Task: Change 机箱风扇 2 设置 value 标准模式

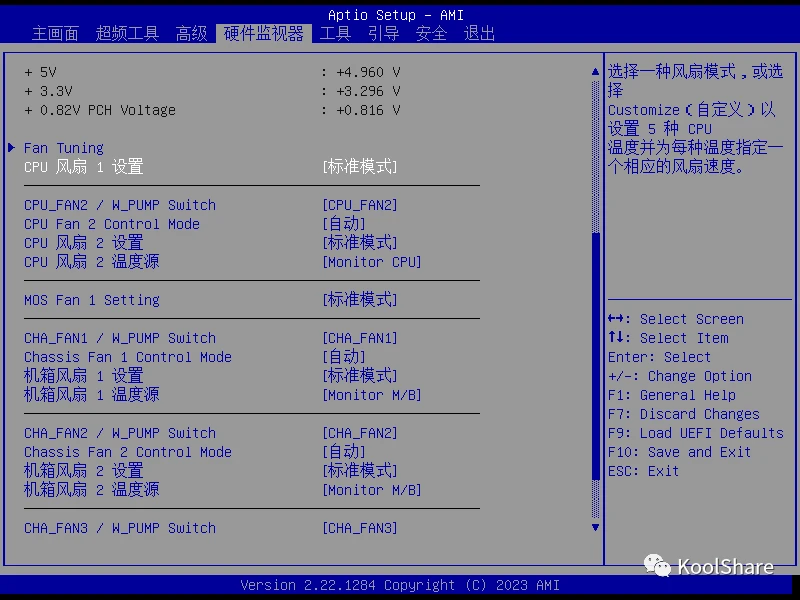Action: pos(360,470)
